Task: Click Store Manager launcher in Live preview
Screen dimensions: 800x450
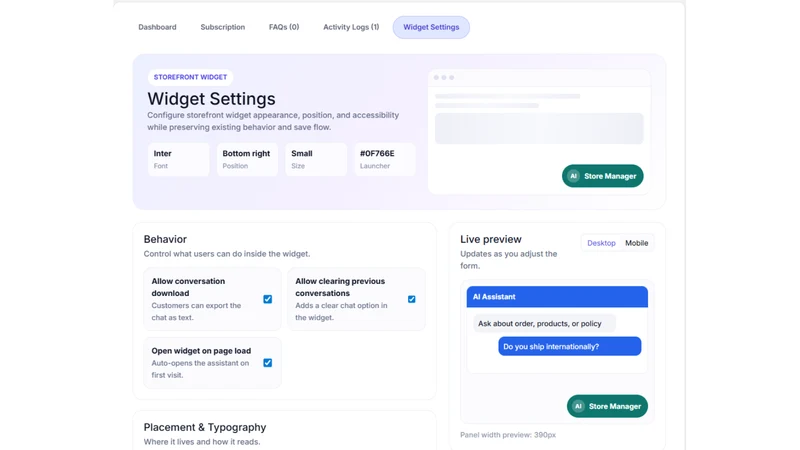Action: coord(607,406)
